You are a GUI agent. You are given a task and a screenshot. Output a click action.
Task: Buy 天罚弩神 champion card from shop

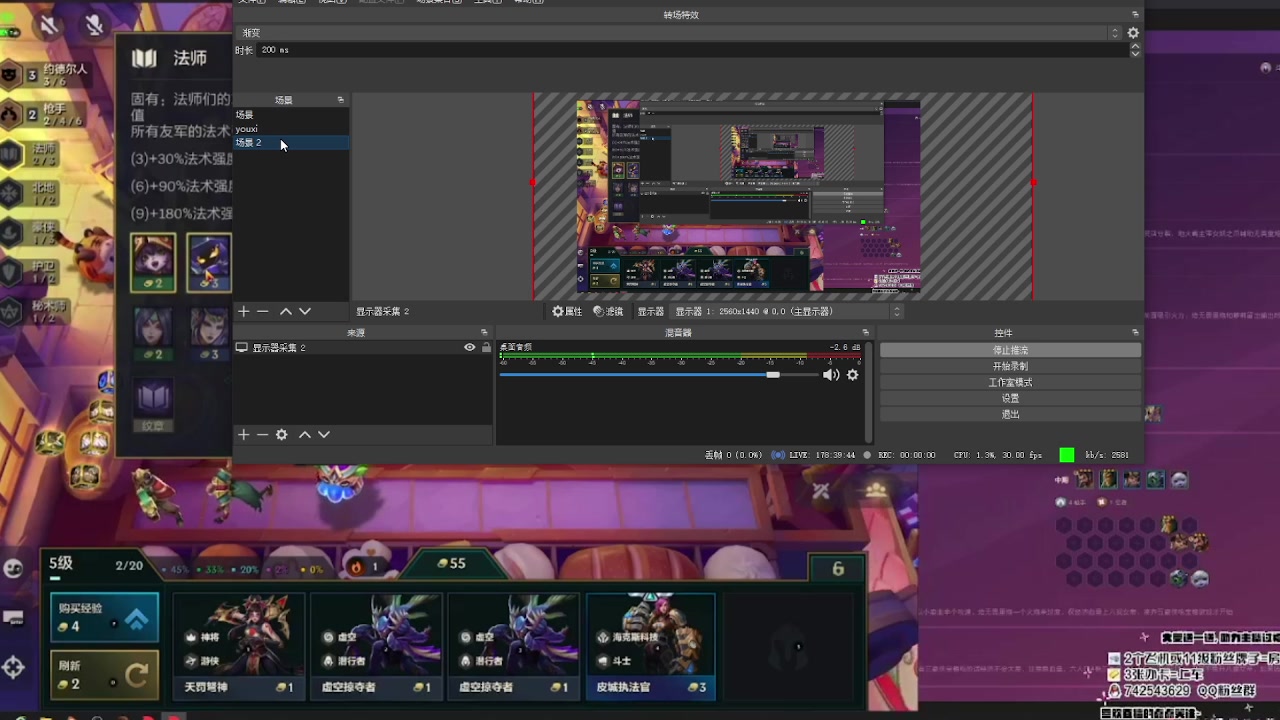coord(239,646)
